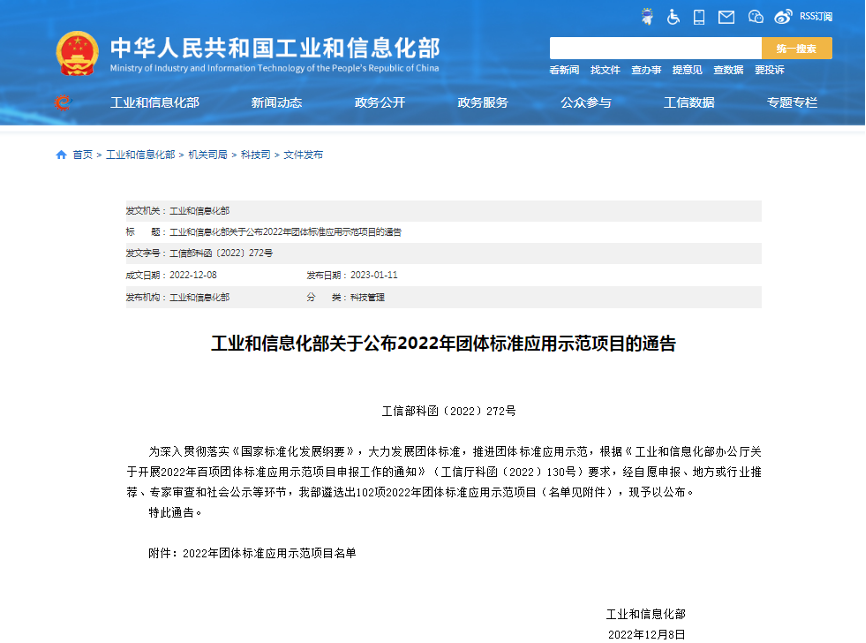
Task: Click the English ministry name subtitle
Action: point(274,68)
